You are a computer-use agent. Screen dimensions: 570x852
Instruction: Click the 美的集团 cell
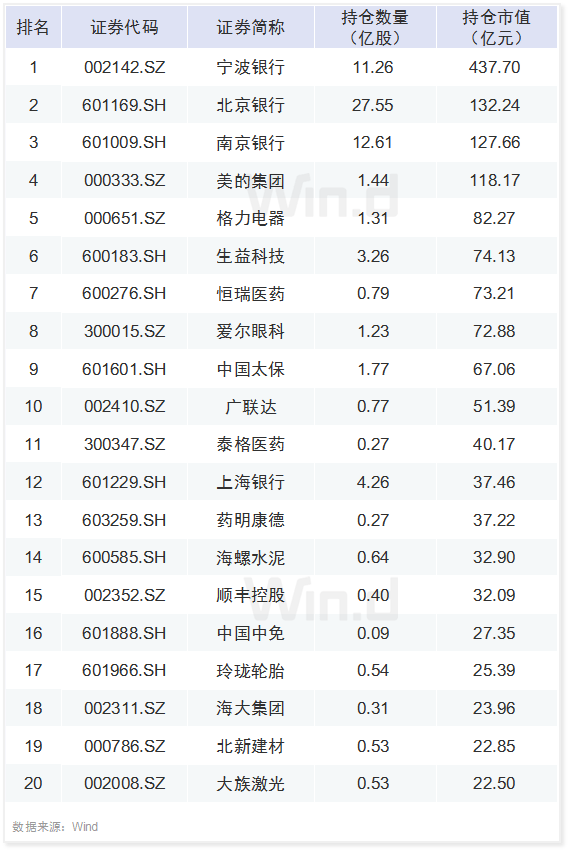[250, 180]
